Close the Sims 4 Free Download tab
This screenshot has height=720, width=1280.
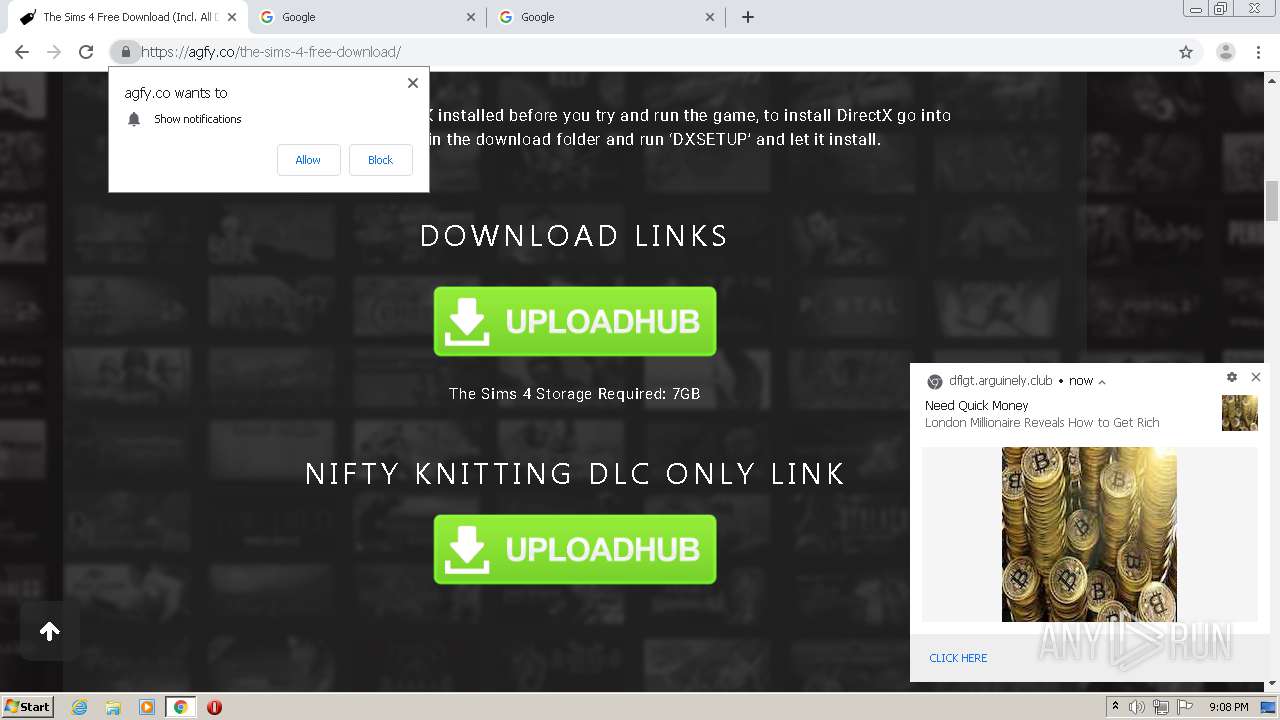(x=232, y=17)
